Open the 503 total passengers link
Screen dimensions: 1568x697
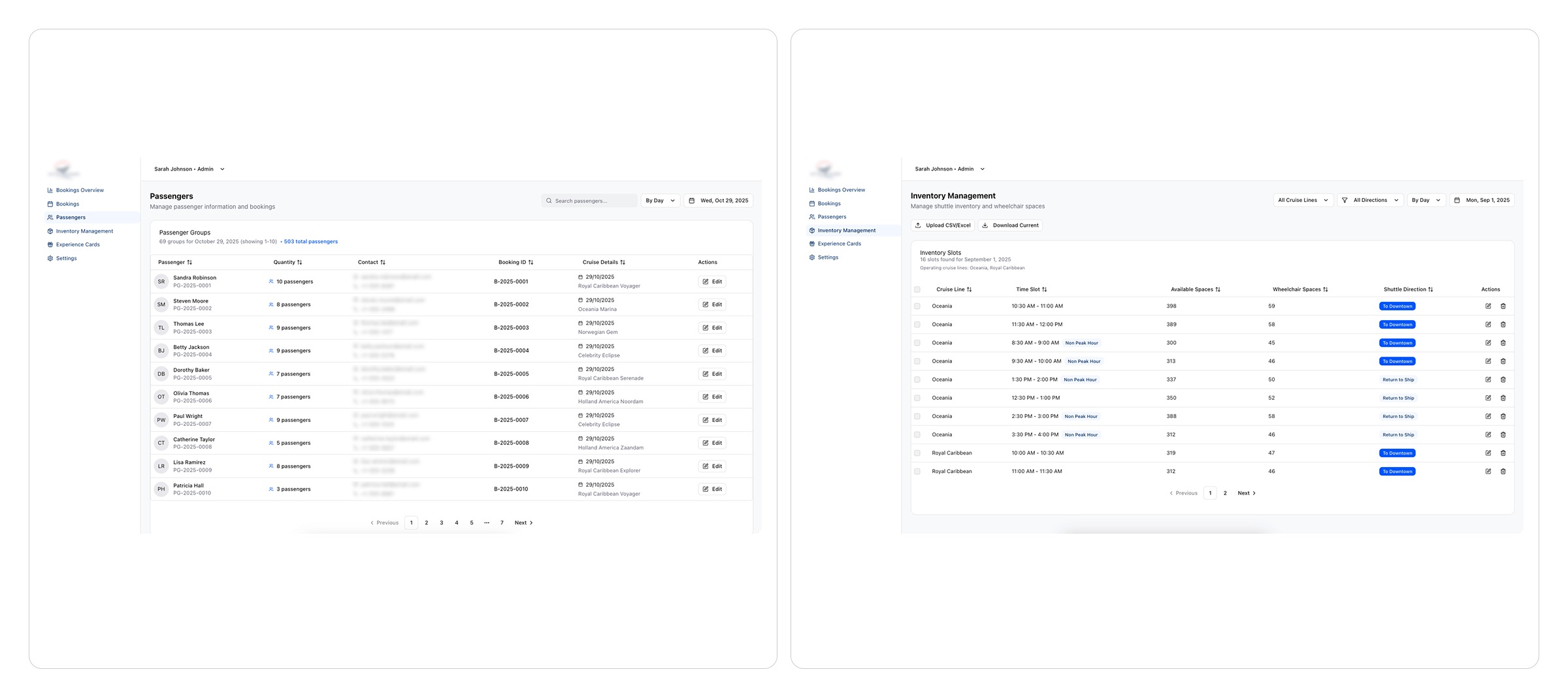coord(310,242)
